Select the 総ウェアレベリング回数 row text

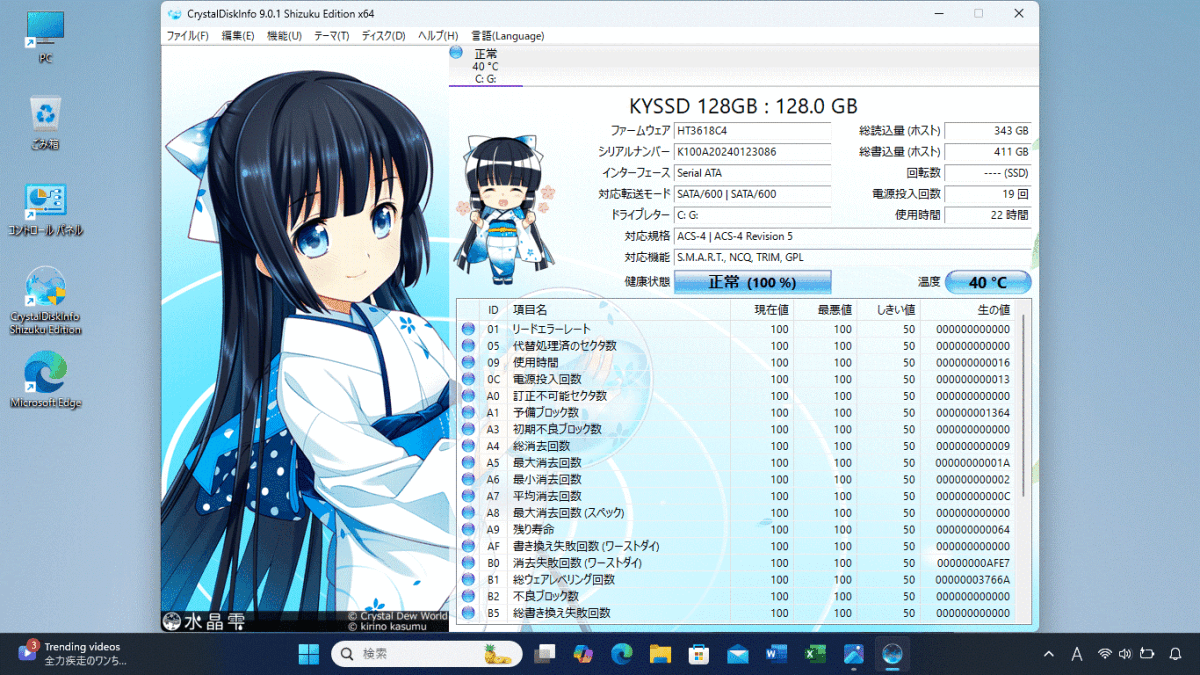[x=564, y=580]
